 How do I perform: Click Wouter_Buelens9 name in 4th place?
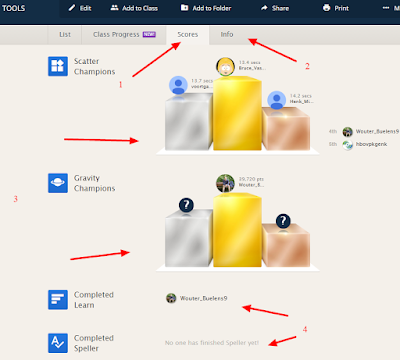coord(377,131)
